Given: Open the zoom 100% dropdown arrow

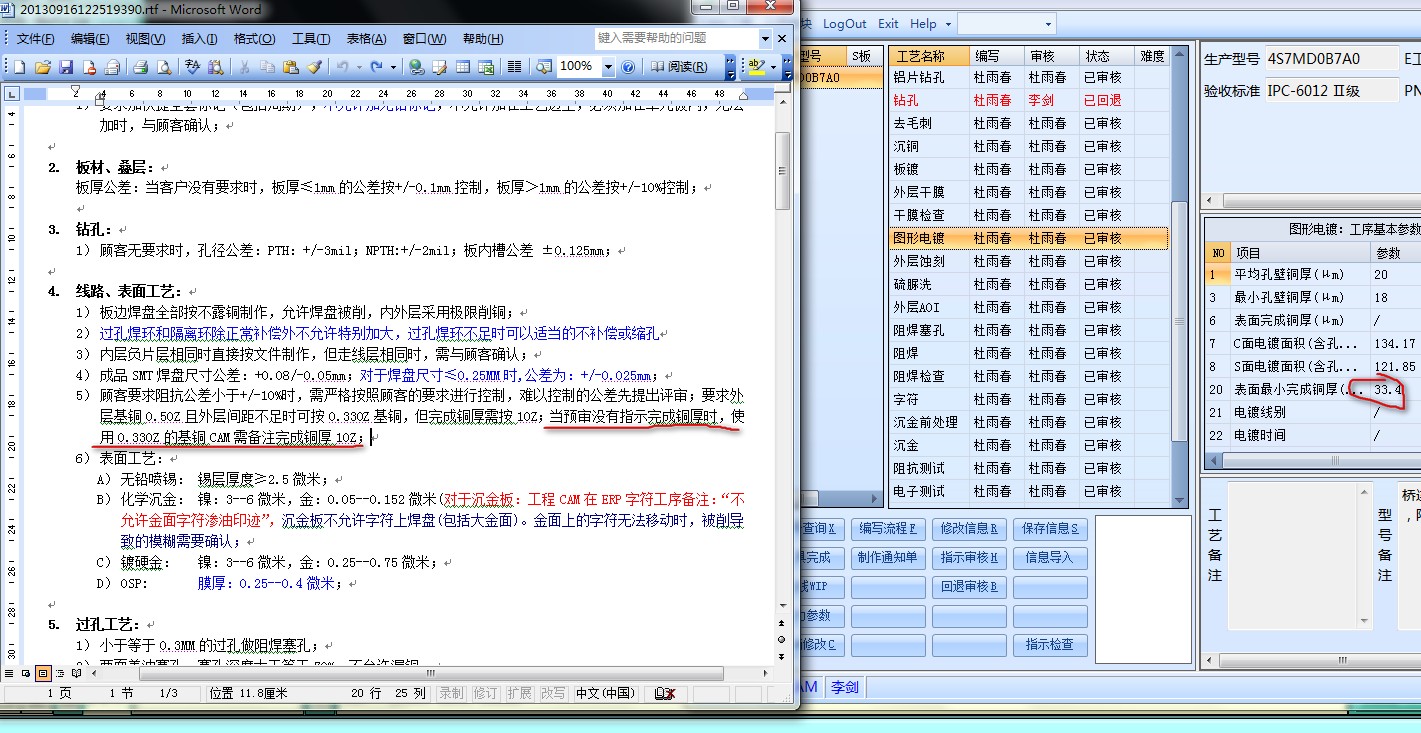Looking at the screenshot, I should [608, 67].
